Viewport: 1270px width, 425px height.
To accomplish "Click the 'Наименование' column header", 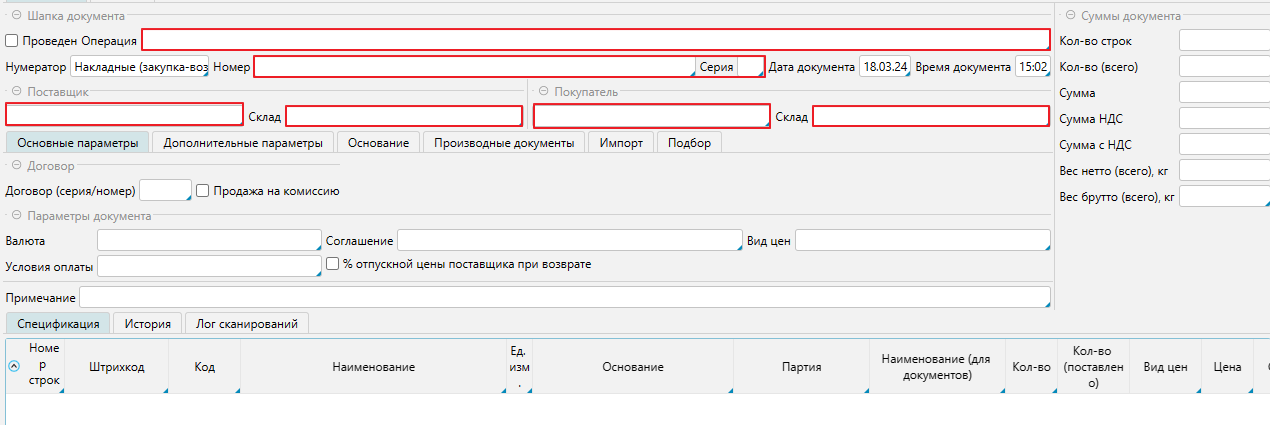I will point(373,367).
